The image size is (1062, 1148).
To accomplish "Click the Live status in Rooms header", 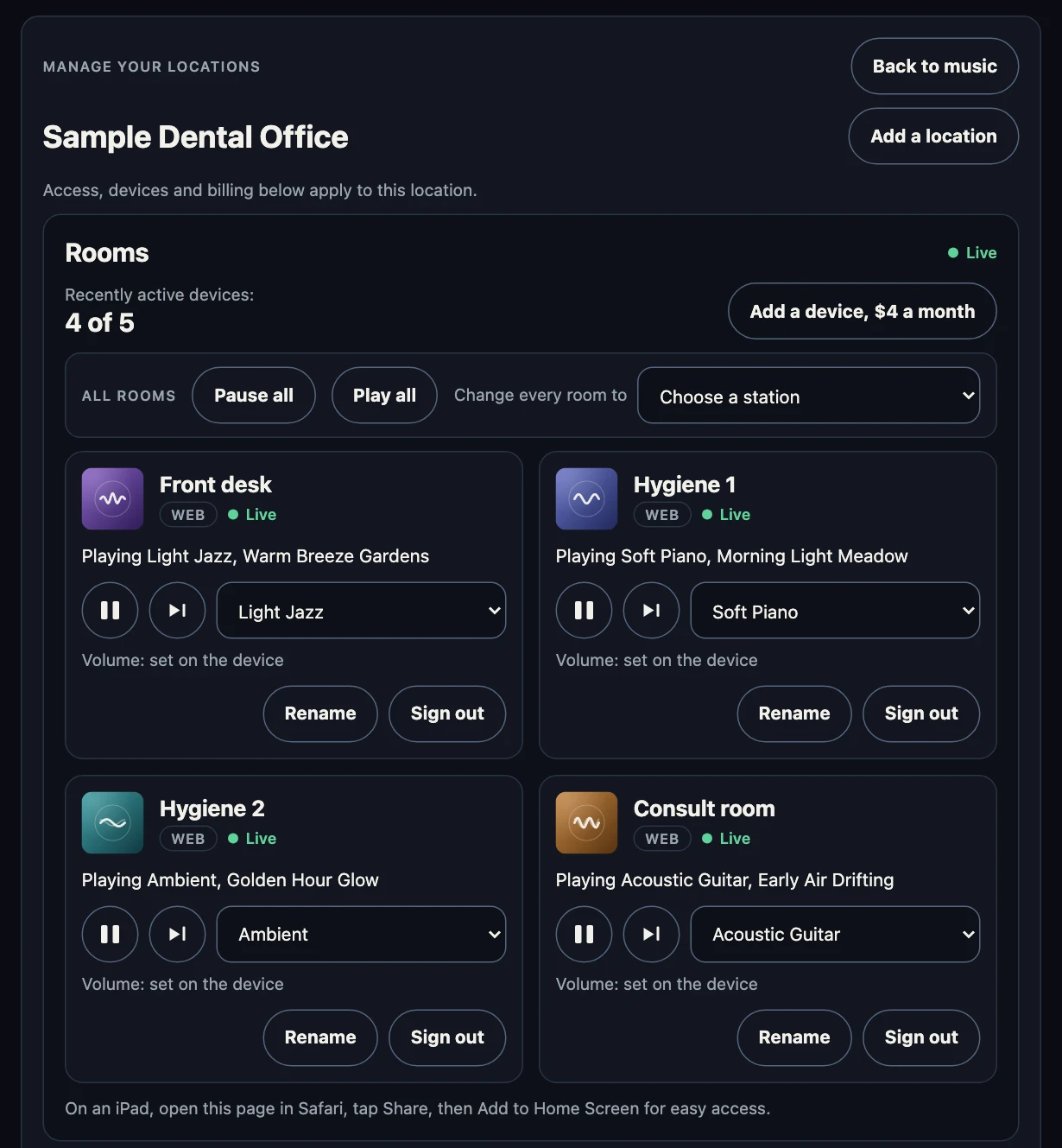I will coord(972,253).
